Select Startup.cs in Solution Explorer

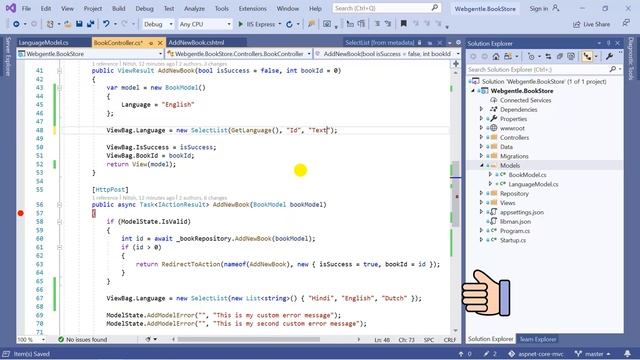coord(513,240)
